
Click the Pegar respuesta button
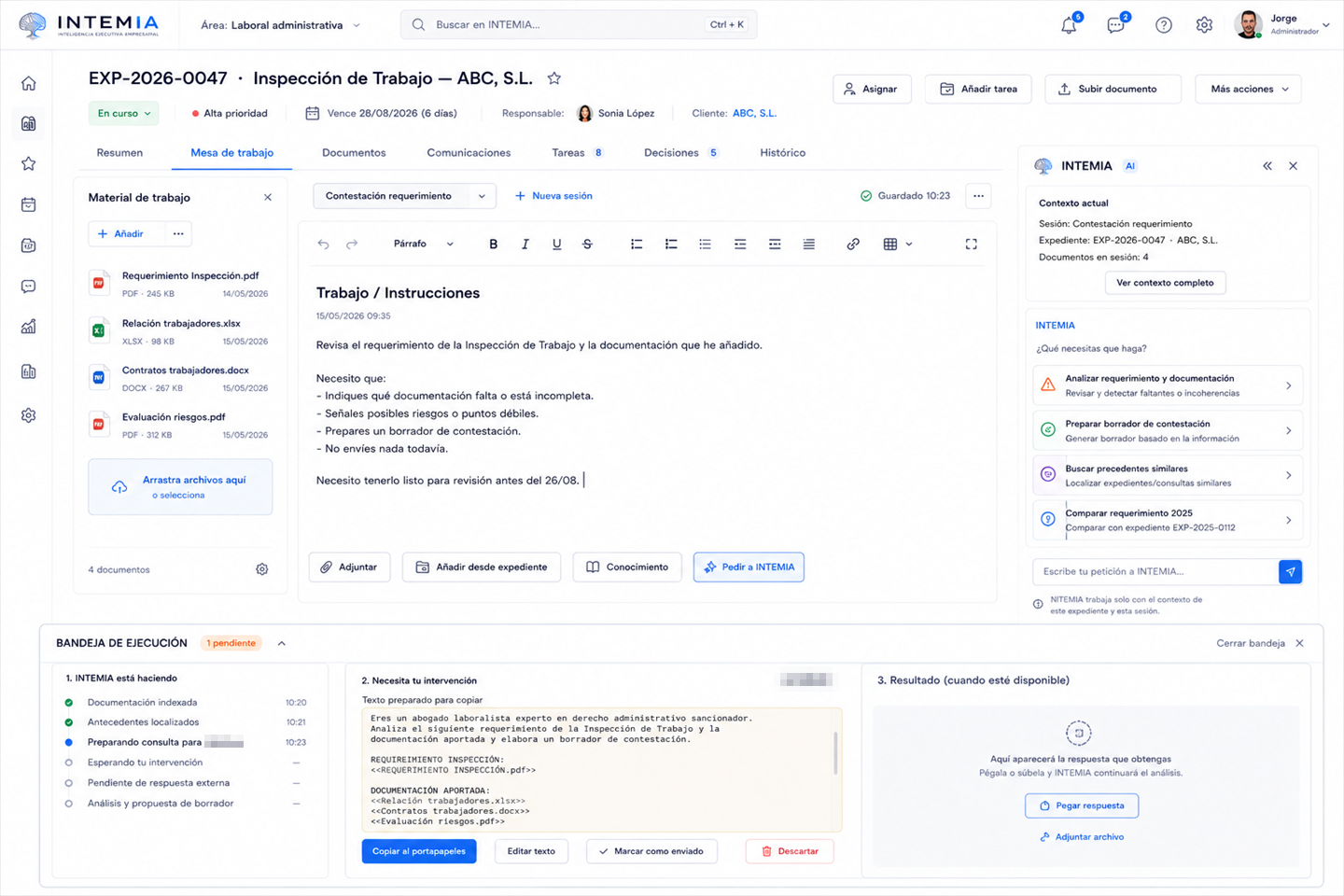pos(1082,805)
